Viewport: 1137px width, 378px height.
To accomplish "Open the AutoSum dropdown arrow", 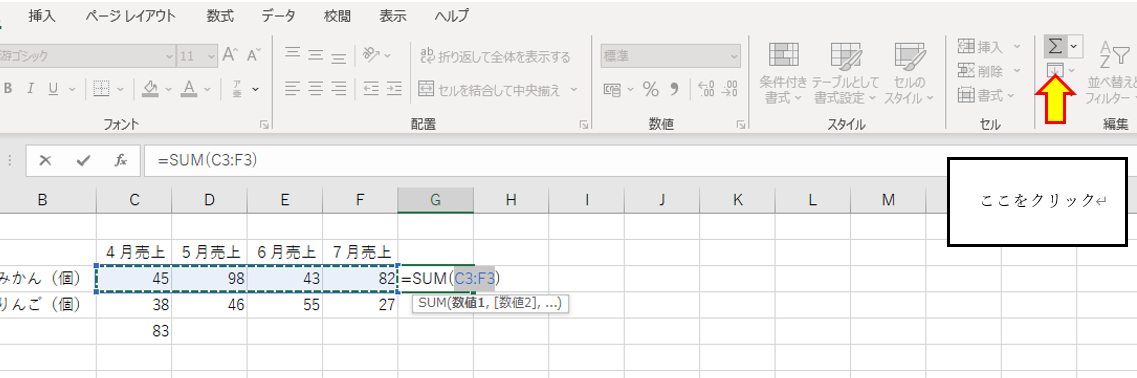I will coord(1074,46).
